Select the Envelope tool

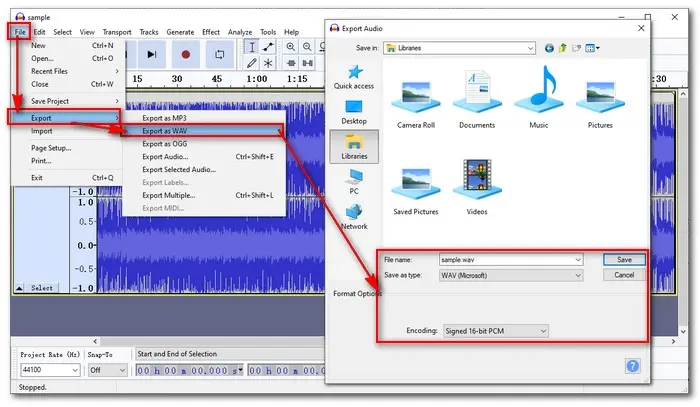click(x=268, y=47)
